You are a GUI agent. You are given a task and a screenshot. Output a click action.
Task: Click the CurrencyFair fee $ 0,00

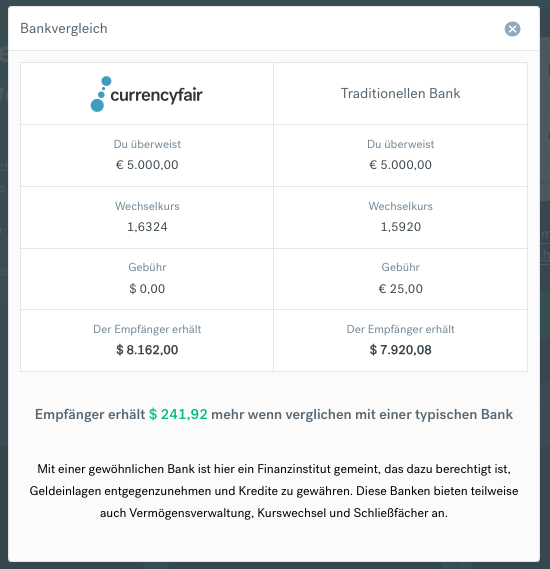click(147, 289)
